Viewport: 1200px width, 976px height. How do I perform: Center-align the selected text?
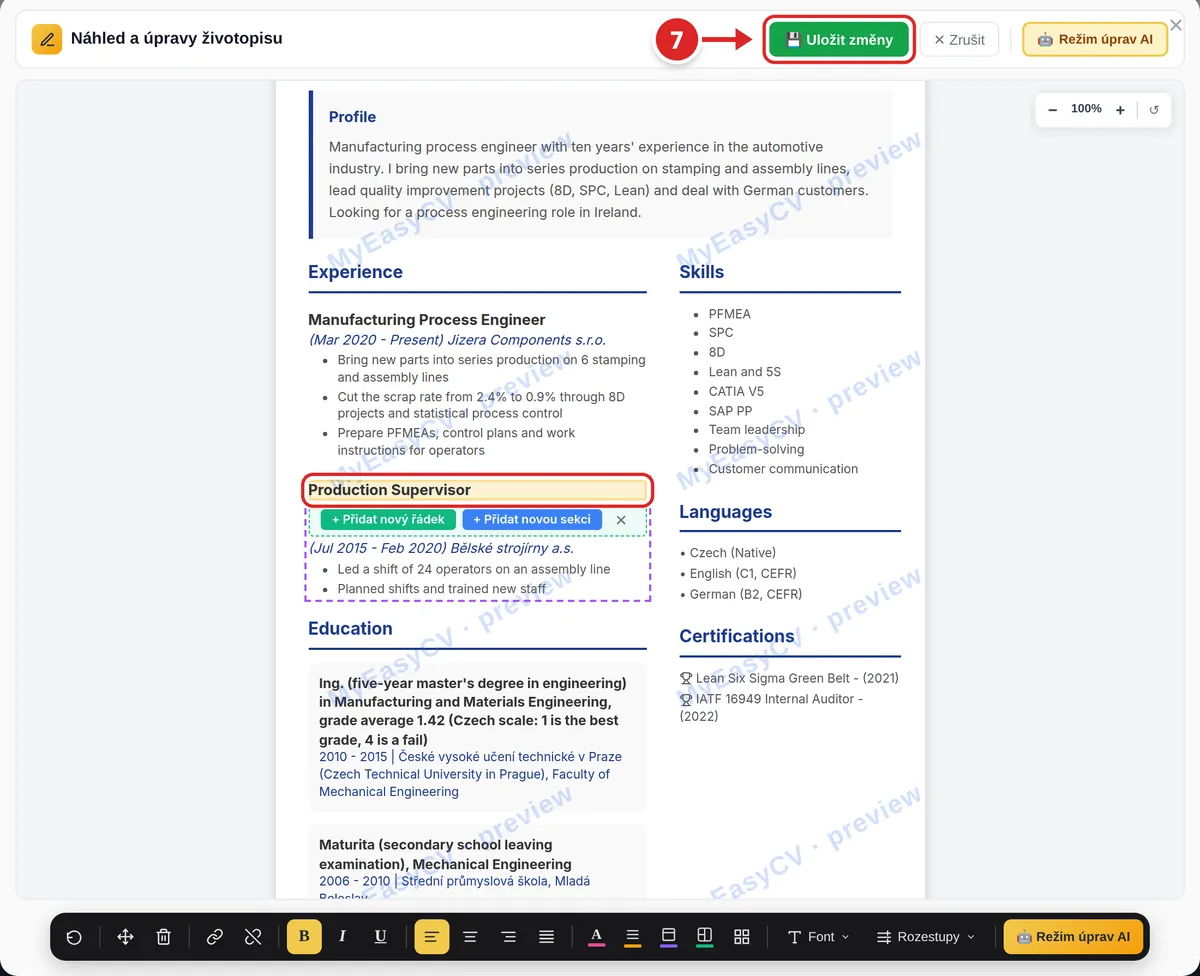pyautogui.click(x=470, y=937)
